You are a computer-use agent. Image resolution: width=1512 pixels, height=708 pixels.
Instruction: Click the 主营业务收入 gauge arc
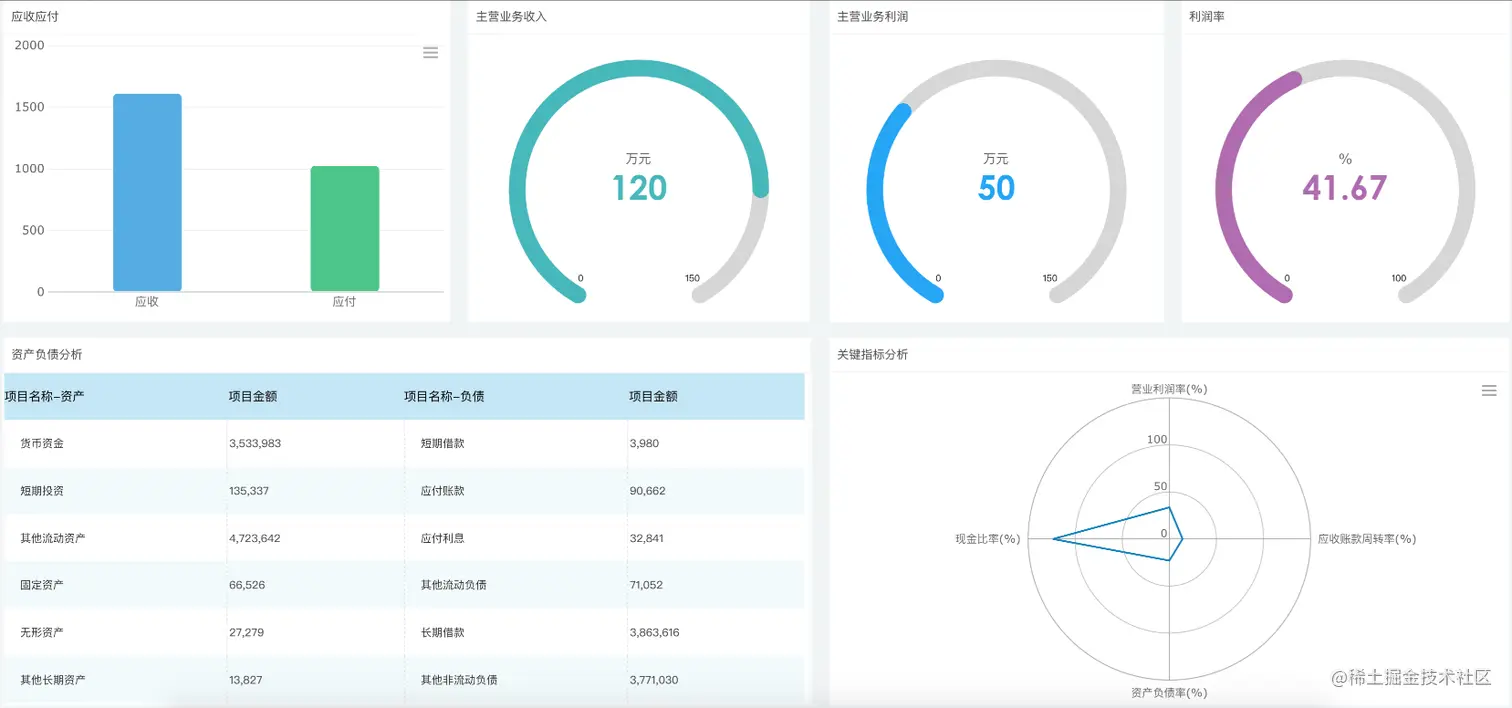(638, 70)
